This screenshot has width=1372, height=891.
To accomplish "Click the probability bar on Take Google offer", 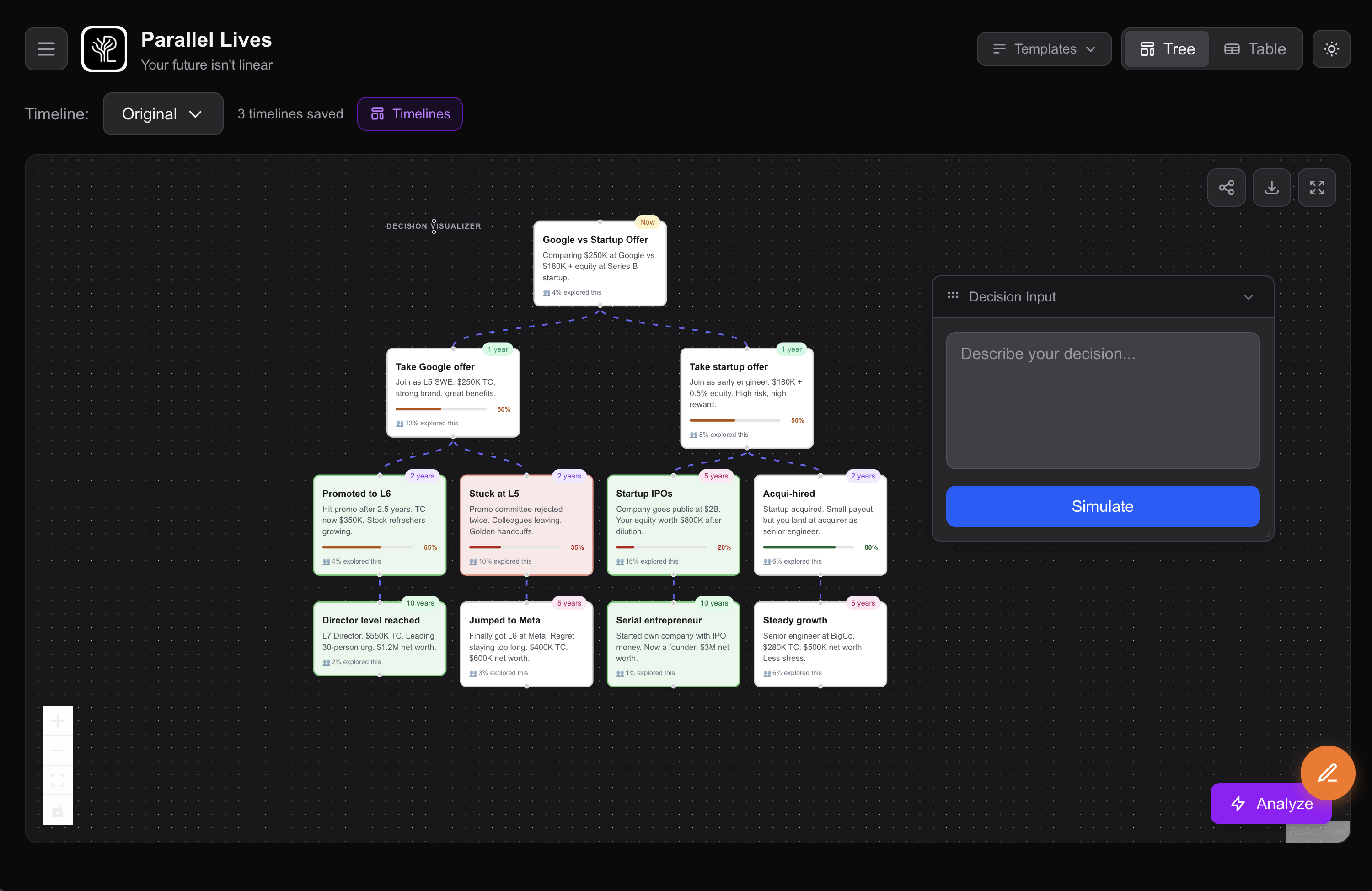I will point(441,409).
